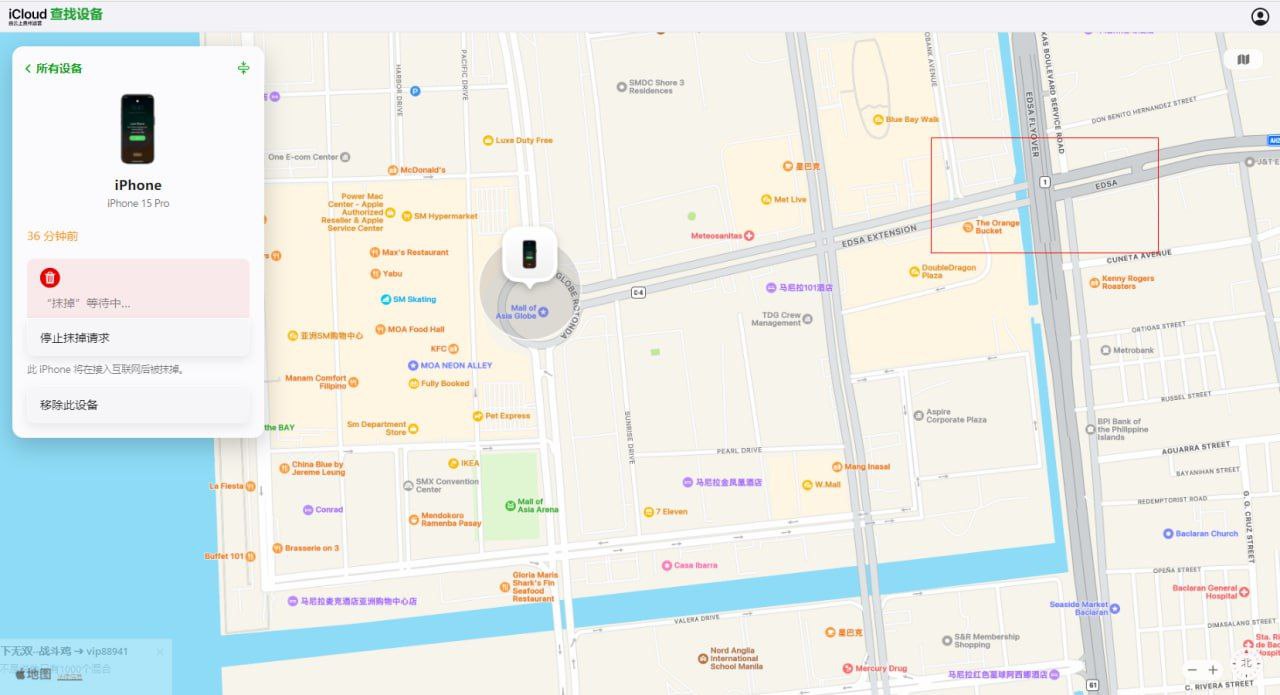Select the iPhone location pin on map
The image size is (1280, 695).
529,254
